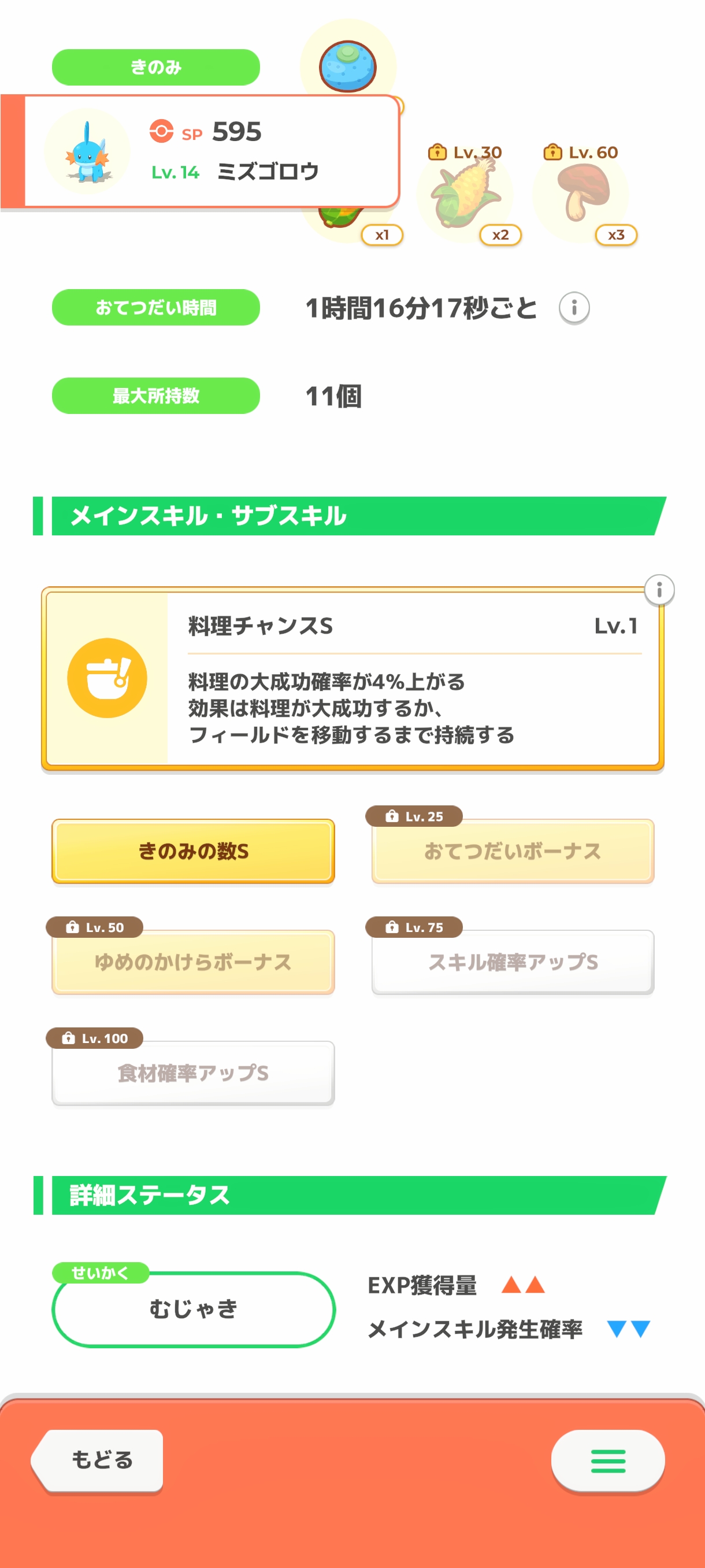The image size is (705, 1568).
Task: Open main skill info icon
Action: [x=659, y=590]
